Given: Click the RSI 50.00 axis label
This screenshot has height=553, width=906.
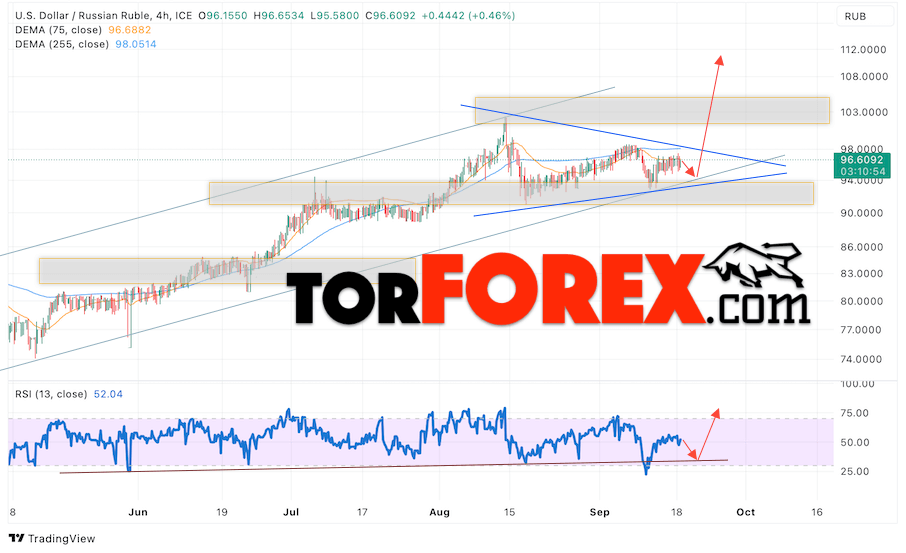Looking at the screenshot, I should 855,443.
